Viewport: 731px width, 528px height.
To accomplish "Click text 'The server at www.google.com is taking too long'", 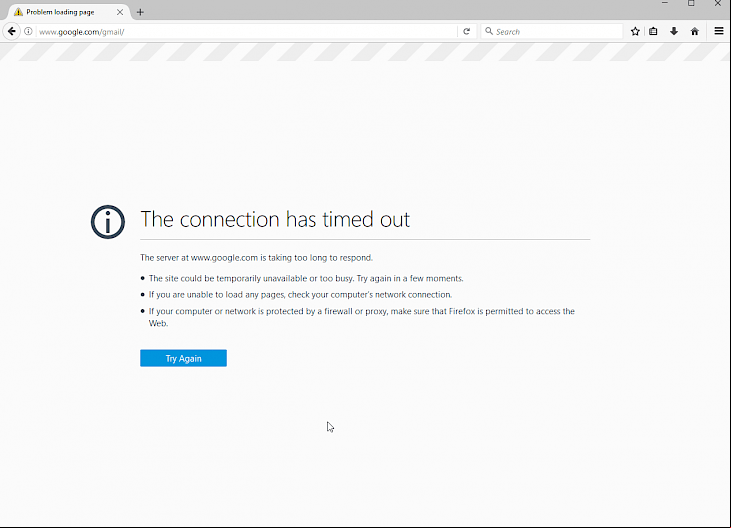I will point(256,258).
